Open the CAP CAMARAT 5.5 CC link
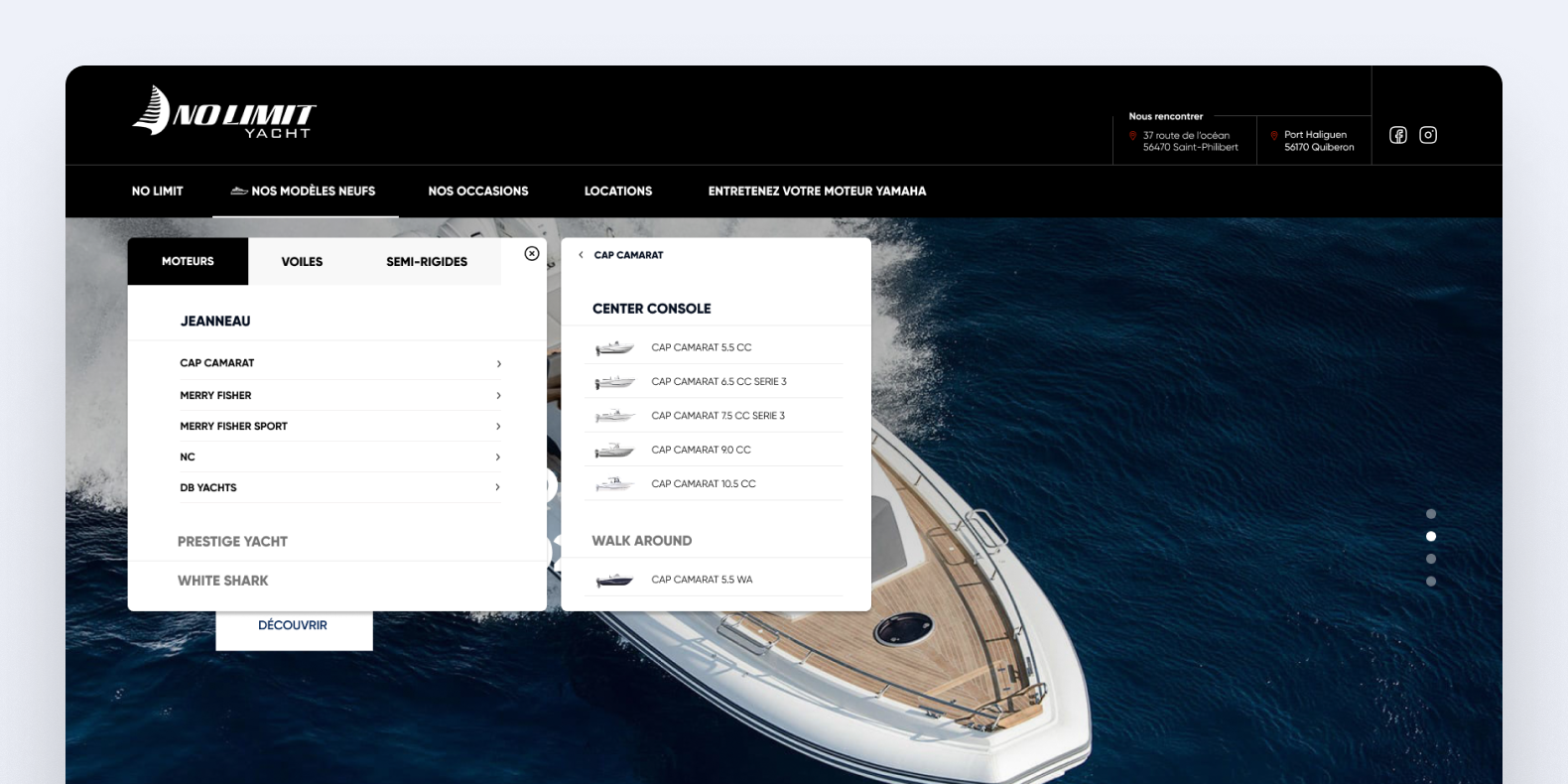This screenshot has height=784, width=1568. 702,347
